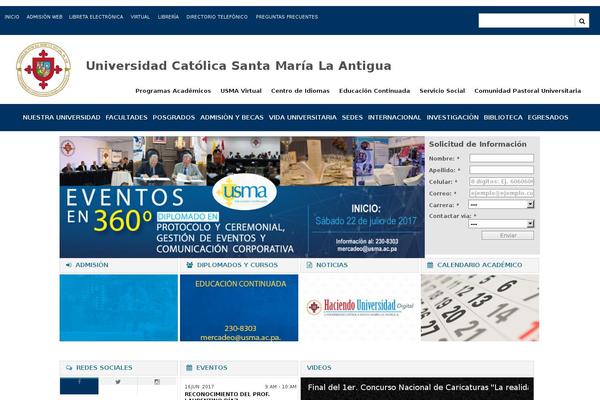Click the megaphone icon beside Admisión
The height and width of the screenshot is (400, 600).
click(69, 265)
